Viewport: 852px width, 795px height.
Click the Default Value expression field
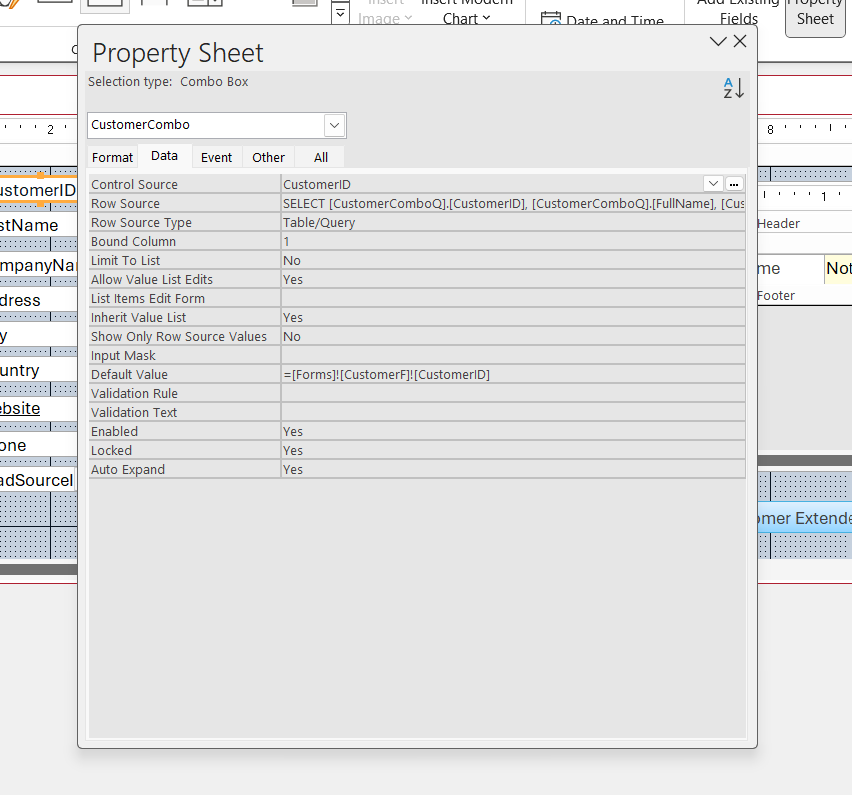(512, 375)
